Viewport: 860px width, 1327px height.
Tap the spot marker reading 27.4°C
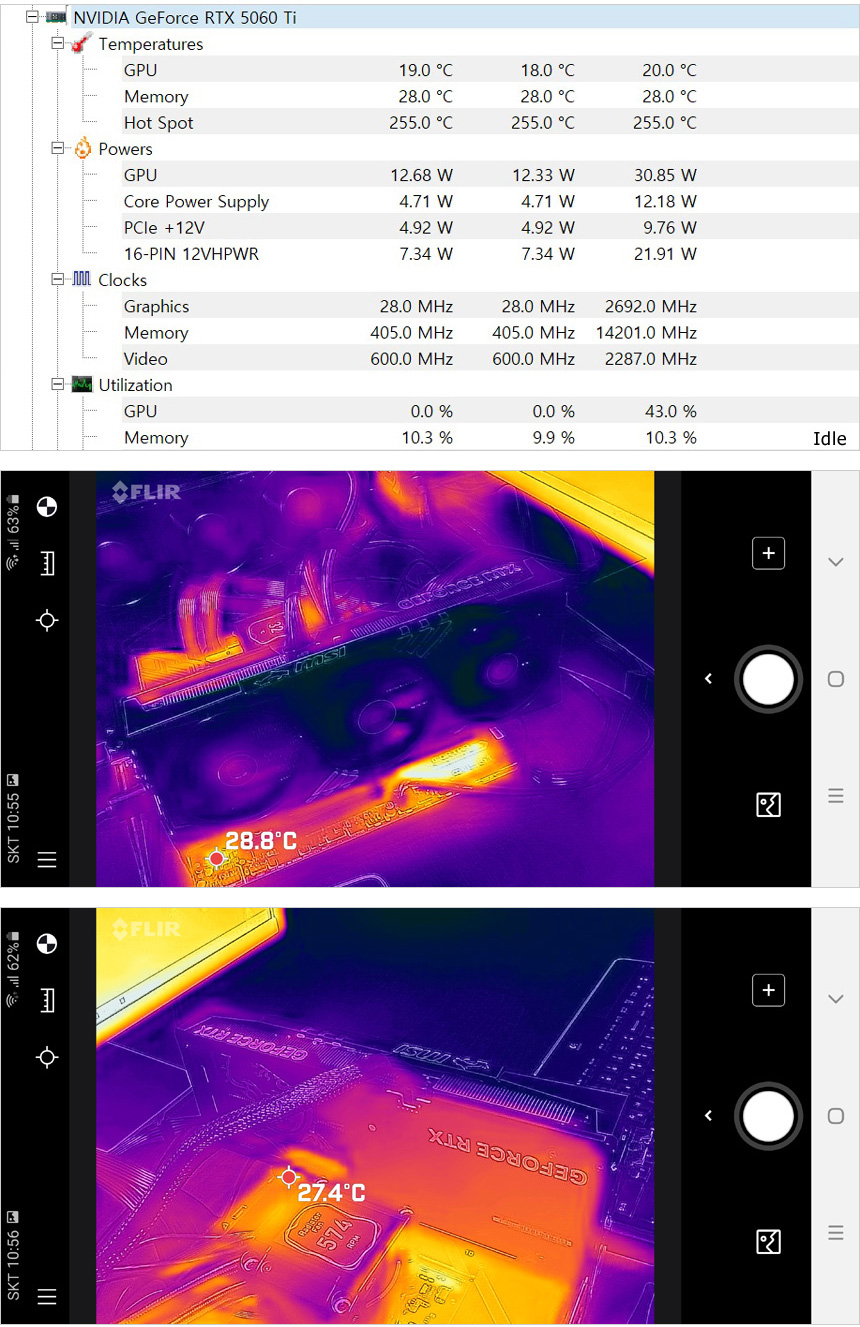coord(289,1177)
